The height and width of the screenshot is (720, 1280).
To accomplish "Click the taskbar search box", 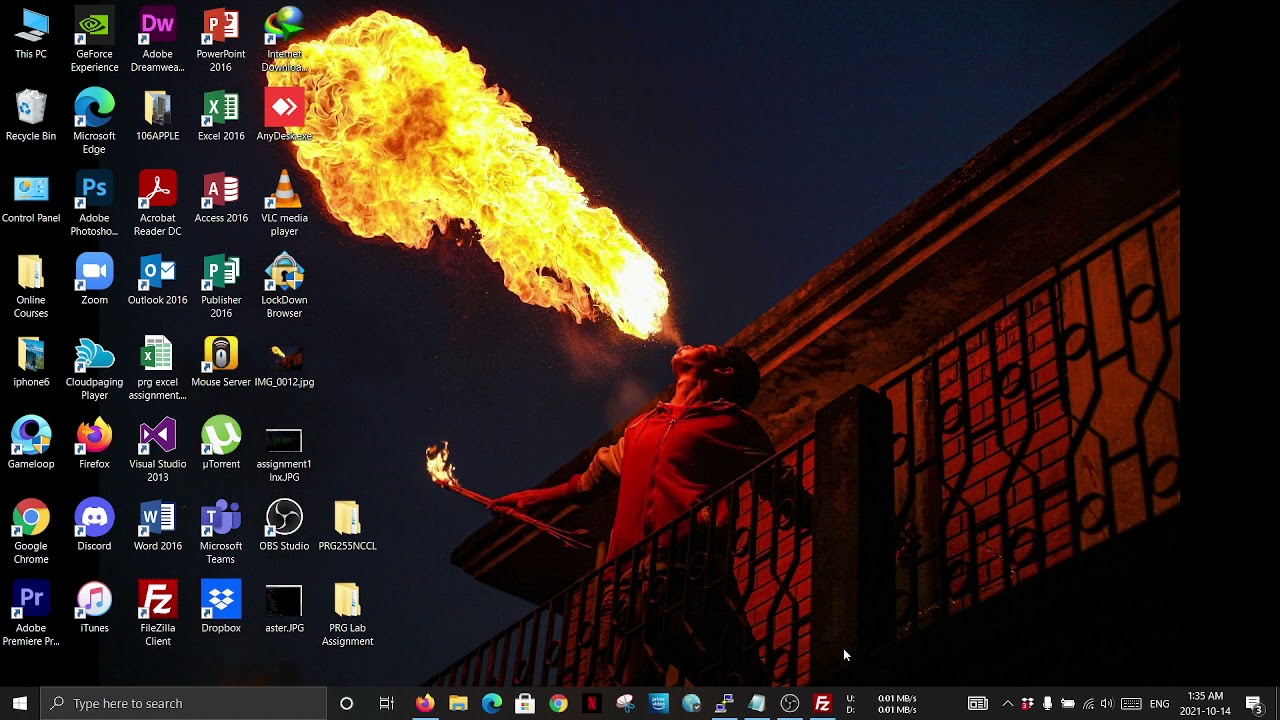I will (x=184, y=703).
